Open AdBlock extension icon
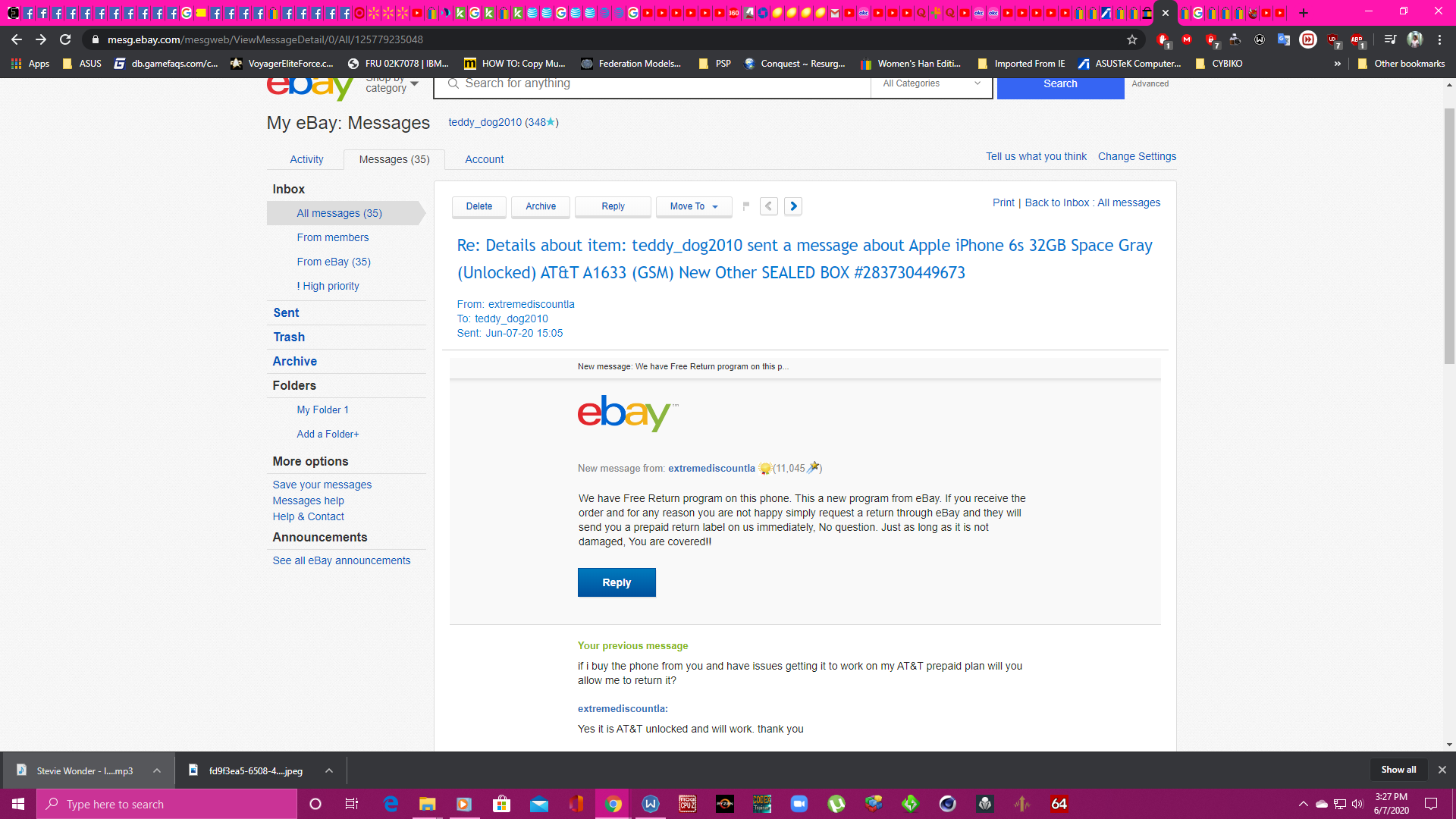Screen dimensions: 1456x819 [x=1163, y=39]
